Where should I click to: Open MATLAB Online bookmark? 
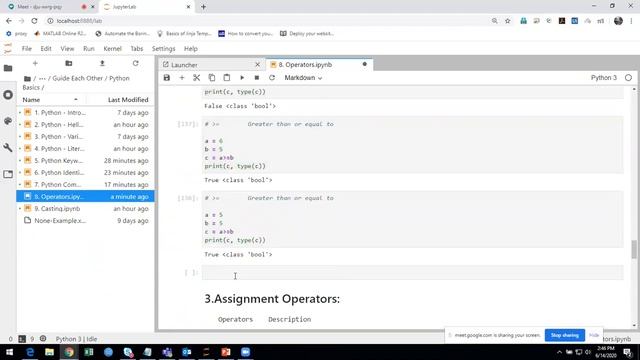60,33
